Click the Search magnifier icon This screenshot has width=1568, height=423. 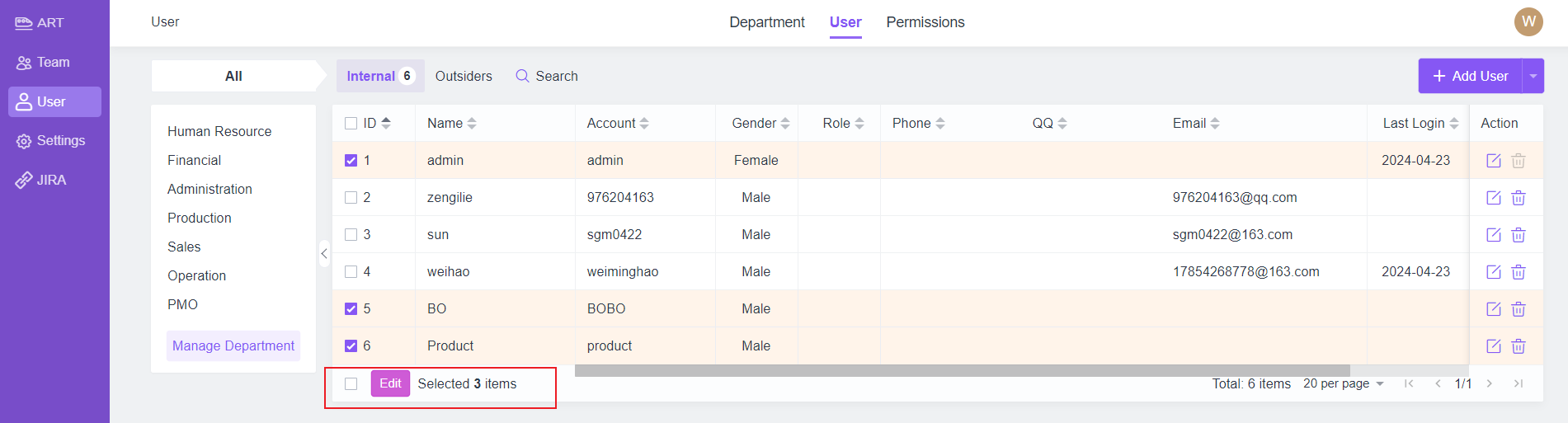pyautogui.click(x=522, y=76)
